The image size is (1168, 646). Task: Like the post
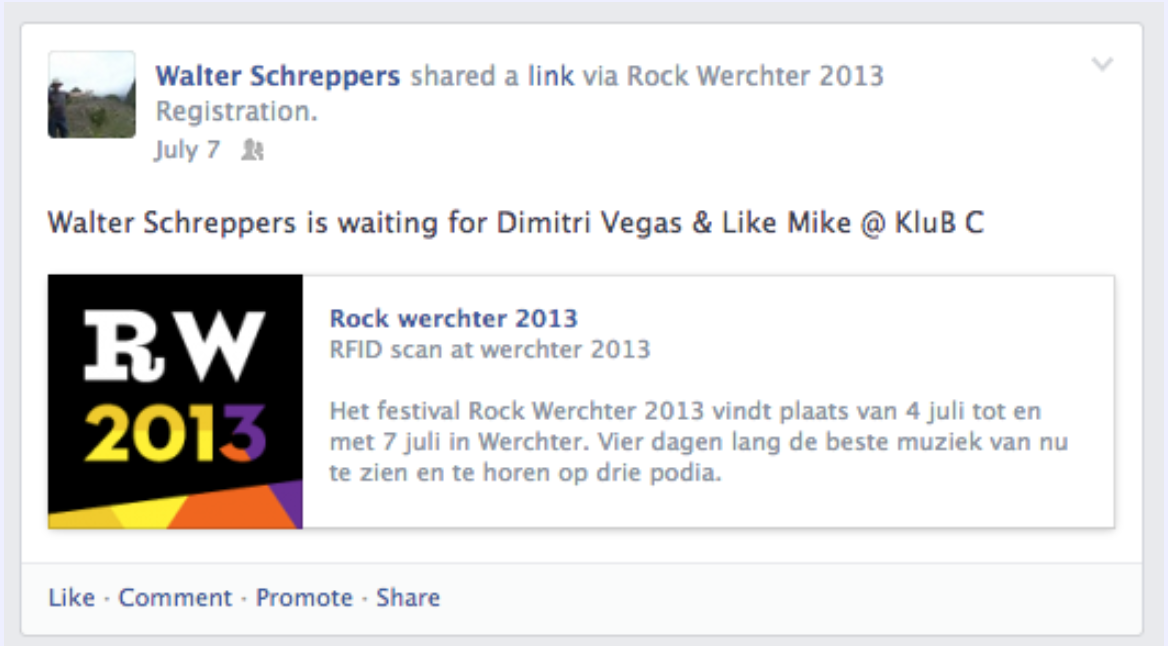click(72, 598)
